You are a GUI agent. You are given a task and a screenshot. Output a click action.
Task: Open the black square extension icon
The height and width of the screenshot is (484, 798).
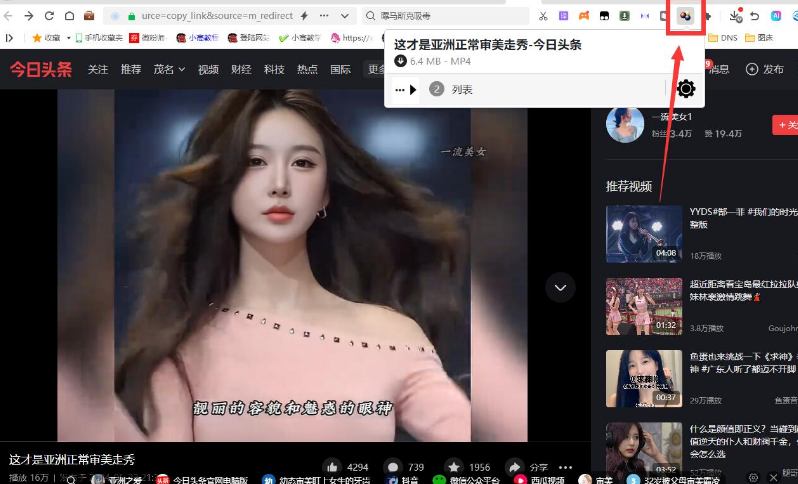coord(604,16)
